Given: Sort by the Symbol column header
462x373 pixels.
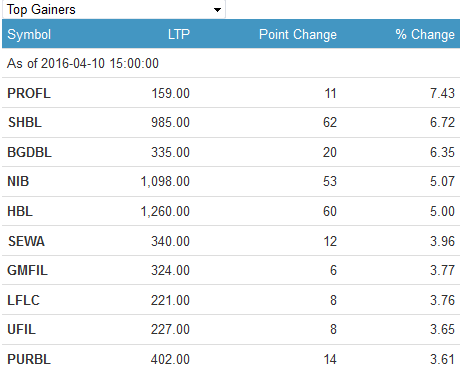Looking at the screenshot, I should (x=29, y=34).
